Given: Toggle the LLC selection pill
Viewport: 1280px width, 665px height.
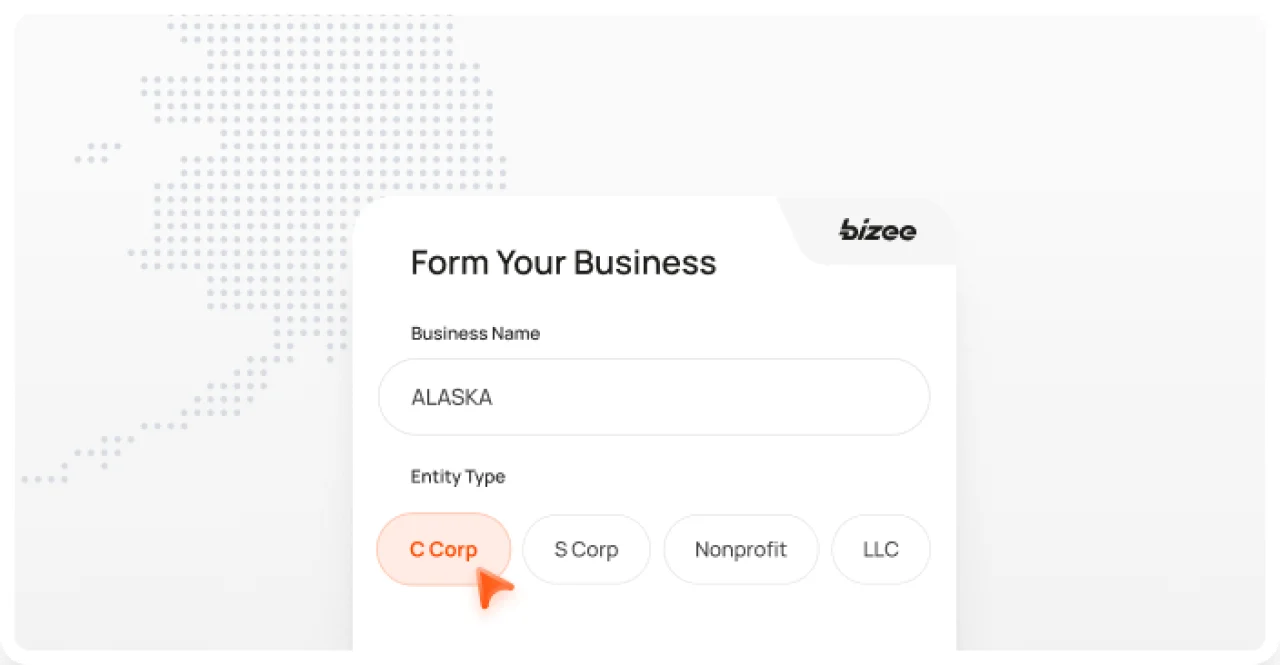Looking at the screenshot, I should tap(881, 549).
